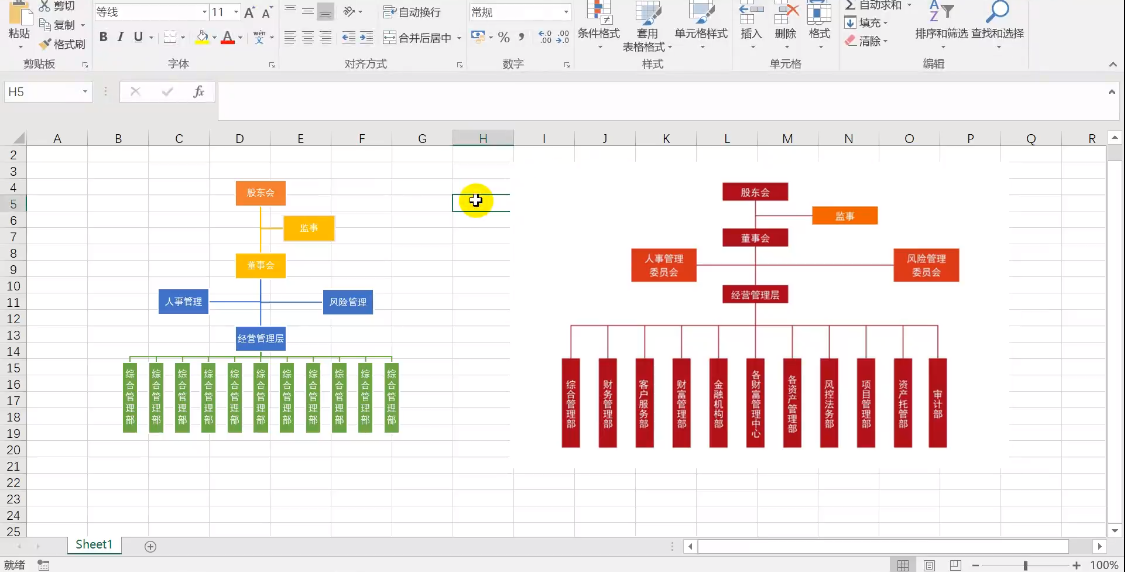1125x572 pixels.
Task: Open Clear (清除) dropdown
Action: (867, 41)
